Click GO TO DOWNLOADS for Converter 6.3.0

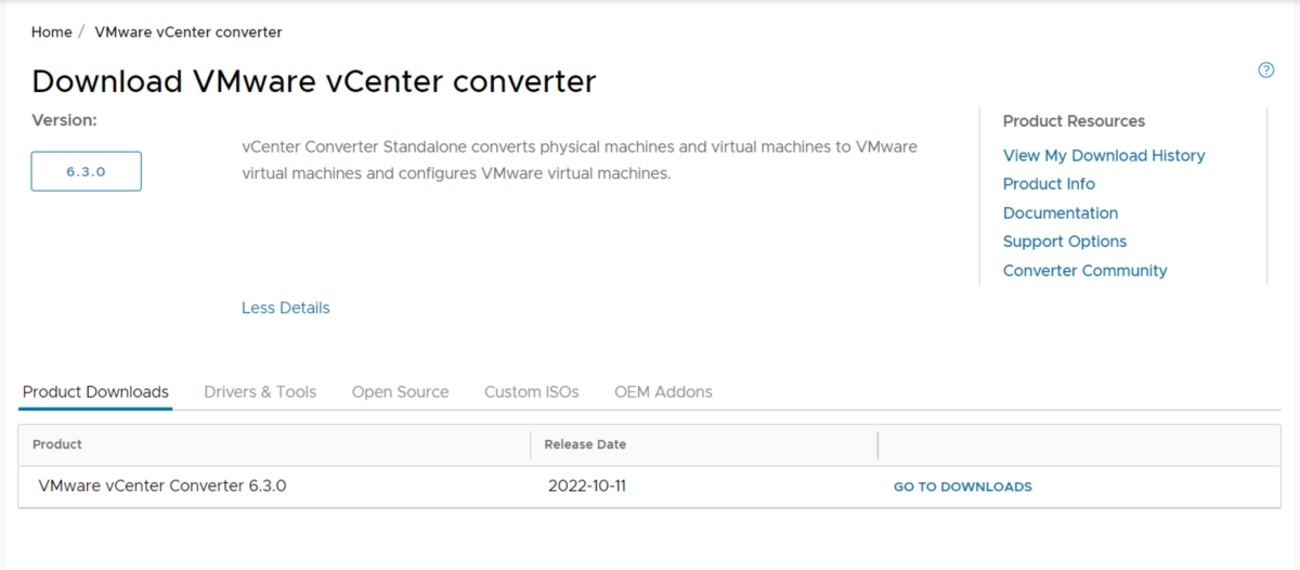point(962,487)
